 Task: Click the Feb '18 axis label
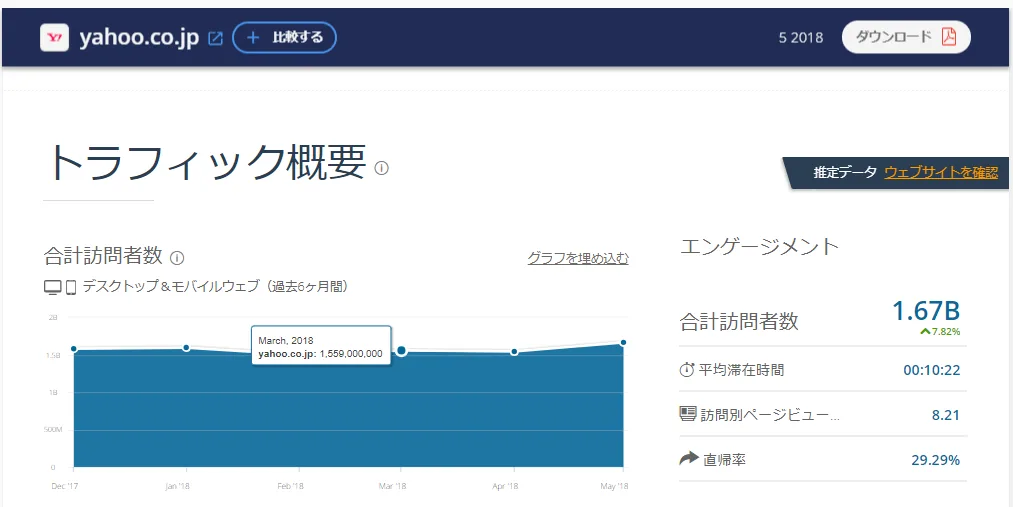pyautogui.click(x=290, y=486)
